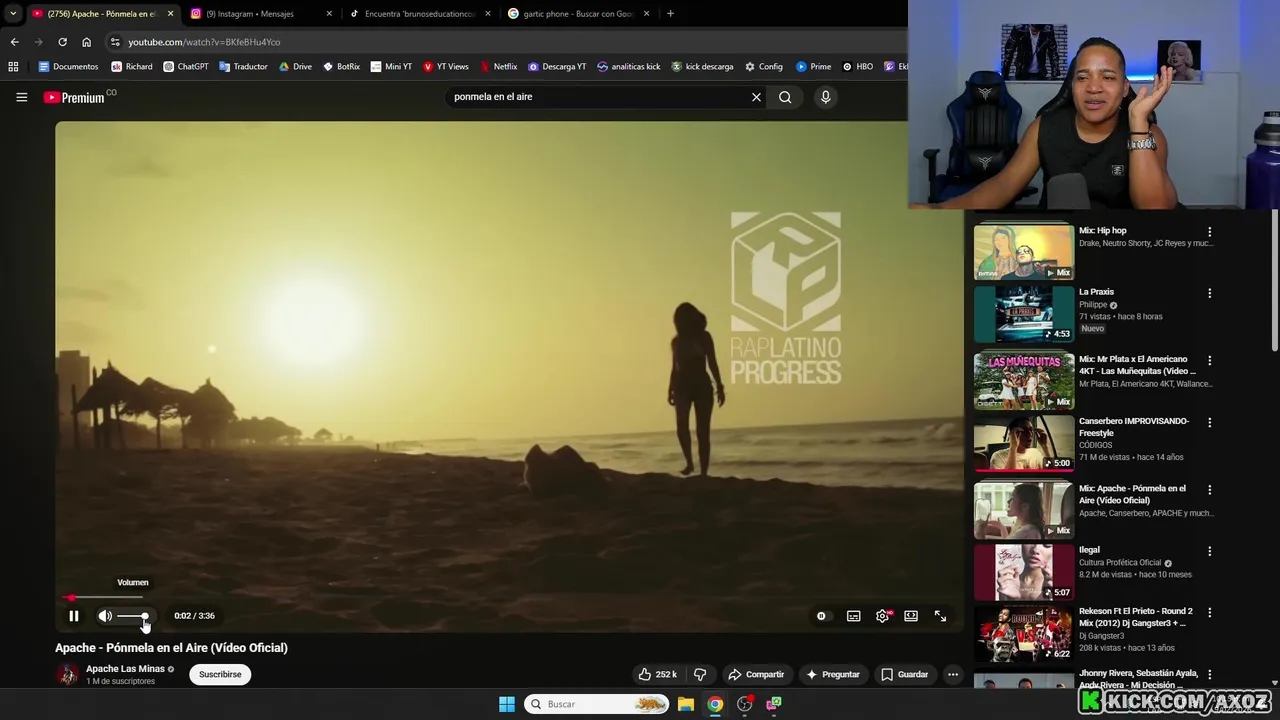1280x720 pixels.
Task: Open the Mix: Hip hop thumbnail
Action: 1023,251
